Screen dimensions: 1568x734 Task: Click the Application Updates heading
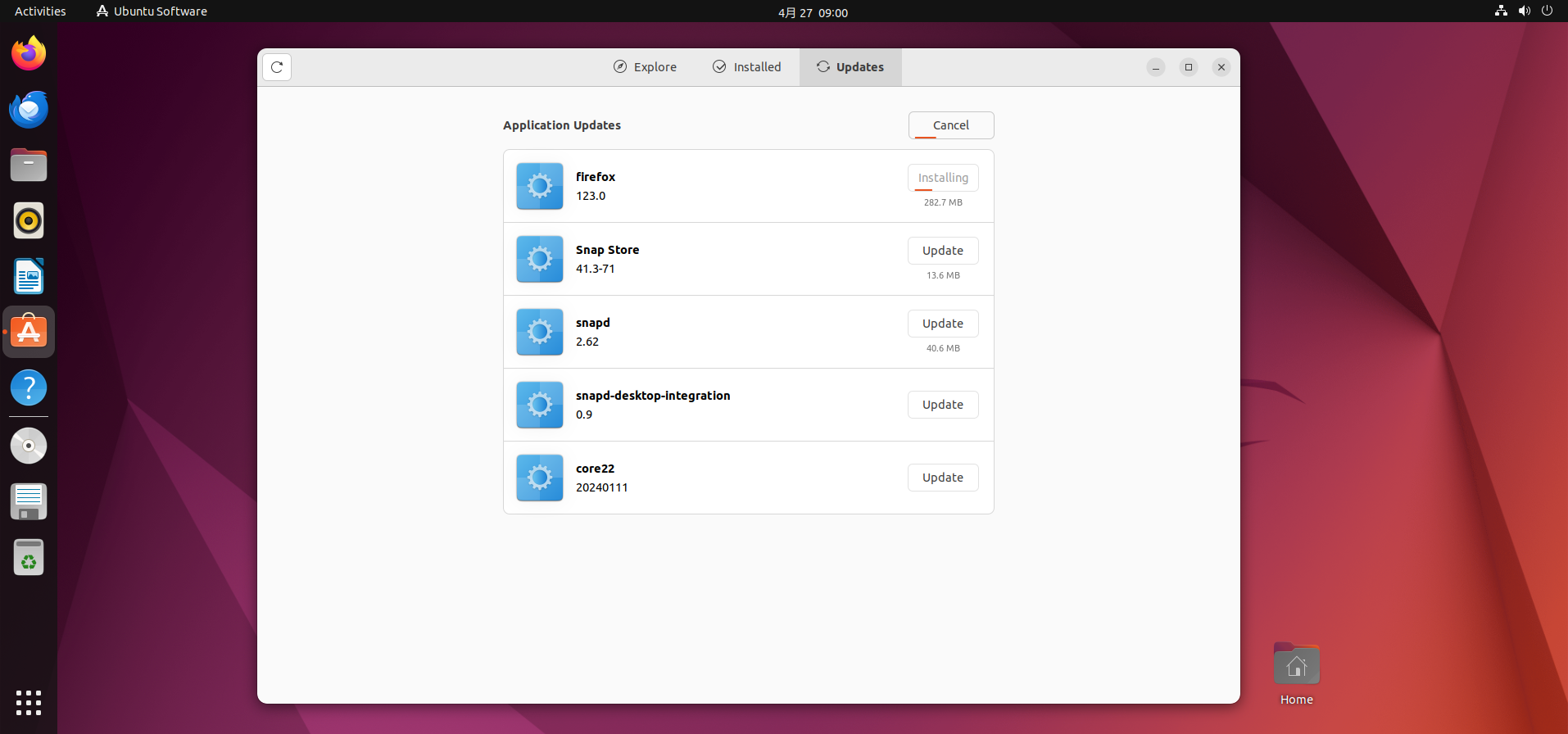click(562, 125)
